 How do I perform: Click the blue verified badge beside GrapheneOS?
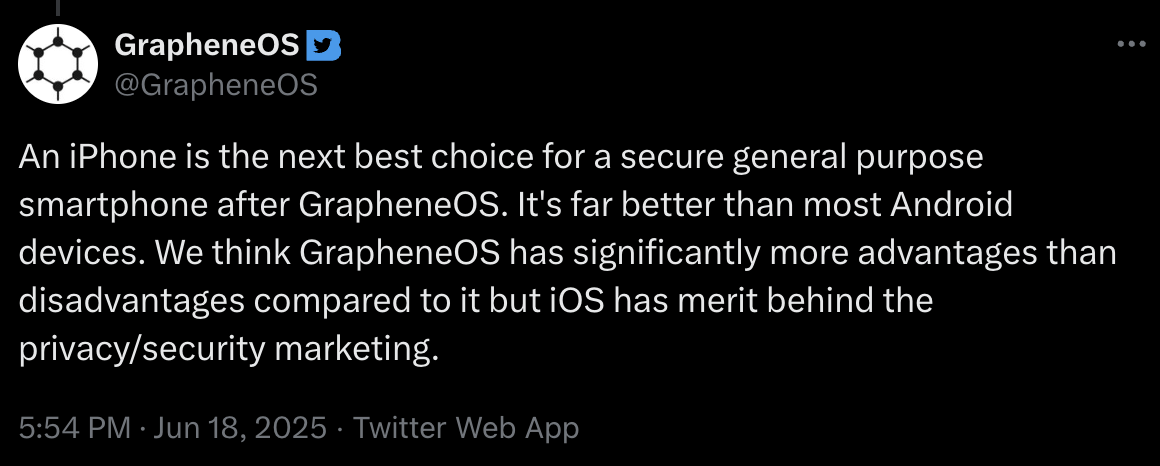pos(323,46)
